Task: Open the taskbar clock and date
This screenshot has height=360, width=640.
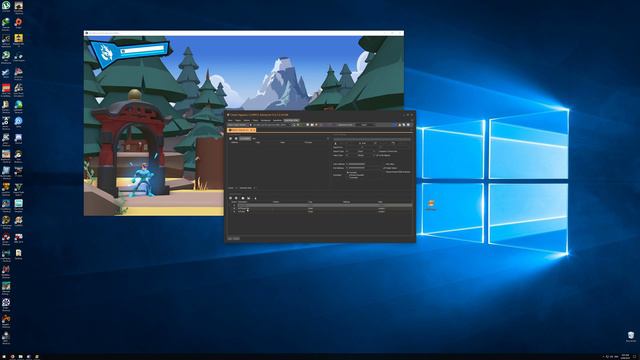Action: click(625, 357)
